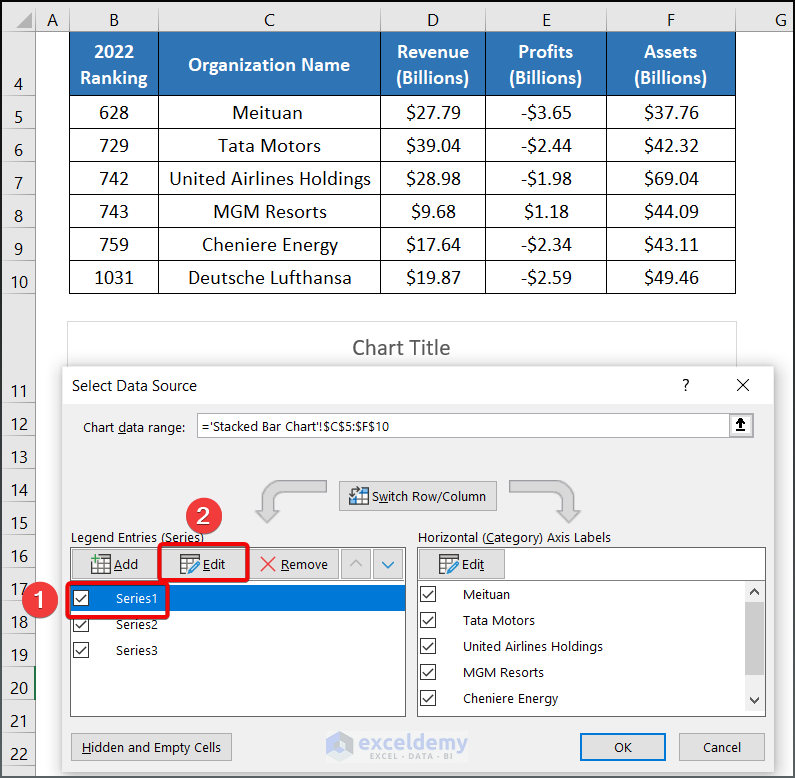Screen dimensions: 795x778
Task: Click profit cell -$3.65
Action: click(x=546, y=113)
